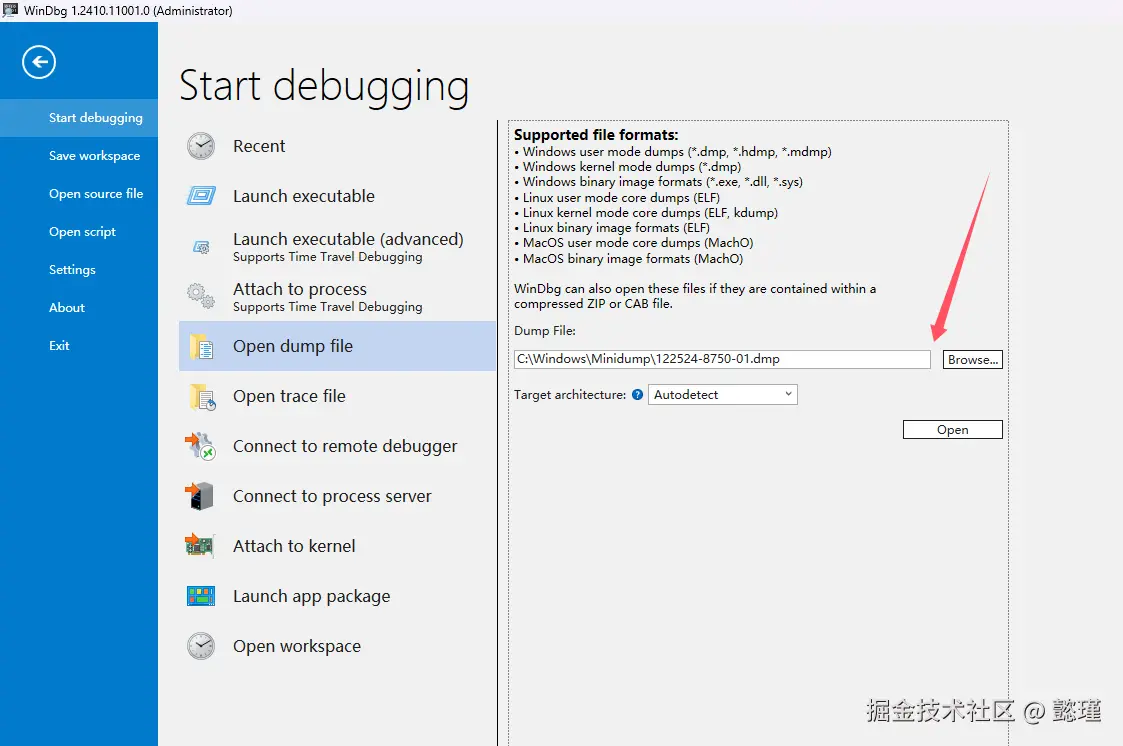The width and height of the screenshot is (1123, 746).
Task: Choose Open script from the sidebar
Action: pyautogui.click(x=79, y=231)
